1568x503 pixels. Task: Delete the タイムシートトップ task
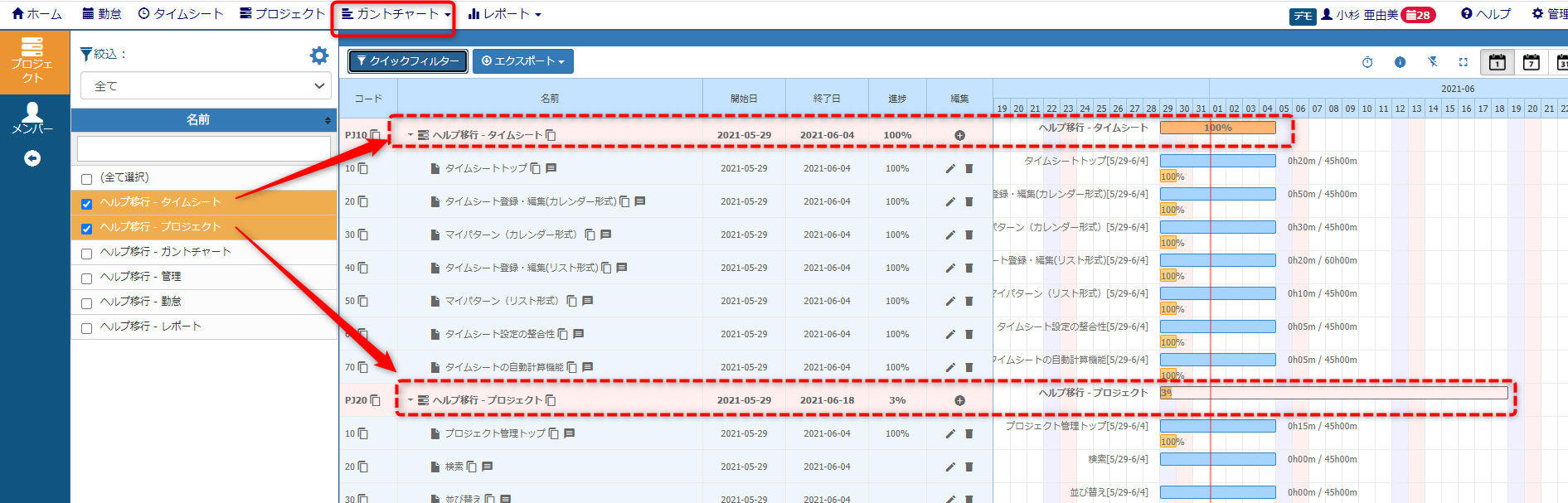click(x=968, y=168)
